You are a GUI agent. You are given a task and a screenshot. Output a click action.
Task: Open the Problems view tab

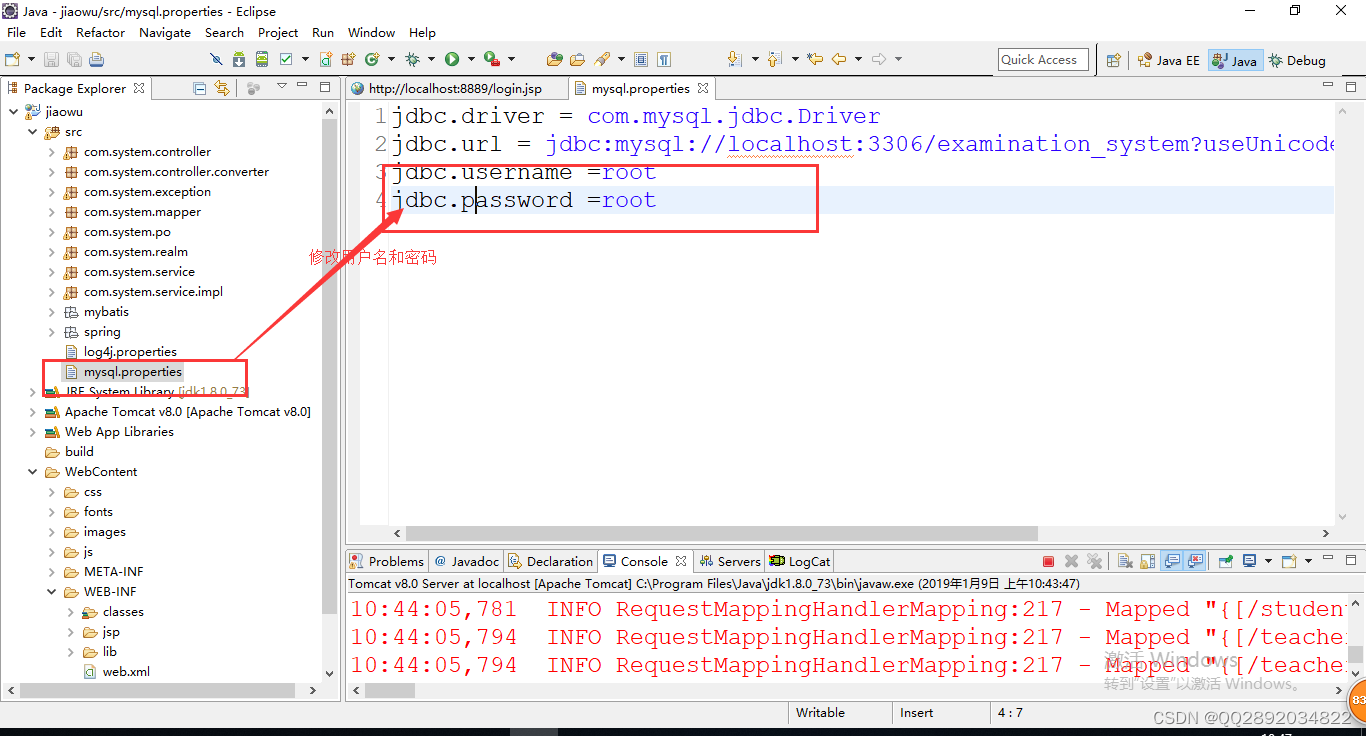(x=387, y=561)
